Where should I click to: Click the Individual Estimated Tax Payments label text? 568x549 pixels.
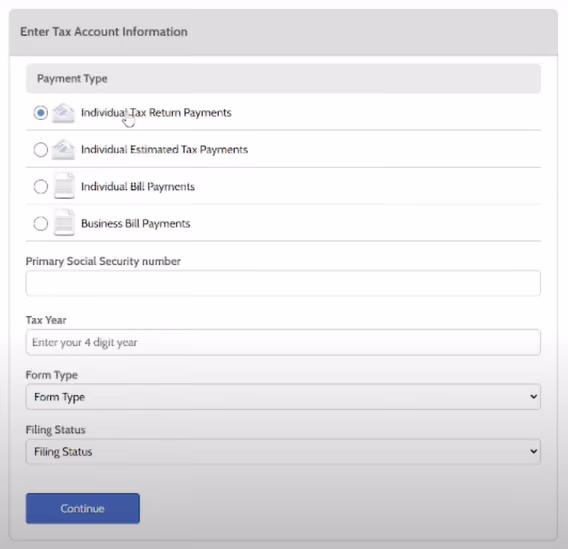click(164, 150)
